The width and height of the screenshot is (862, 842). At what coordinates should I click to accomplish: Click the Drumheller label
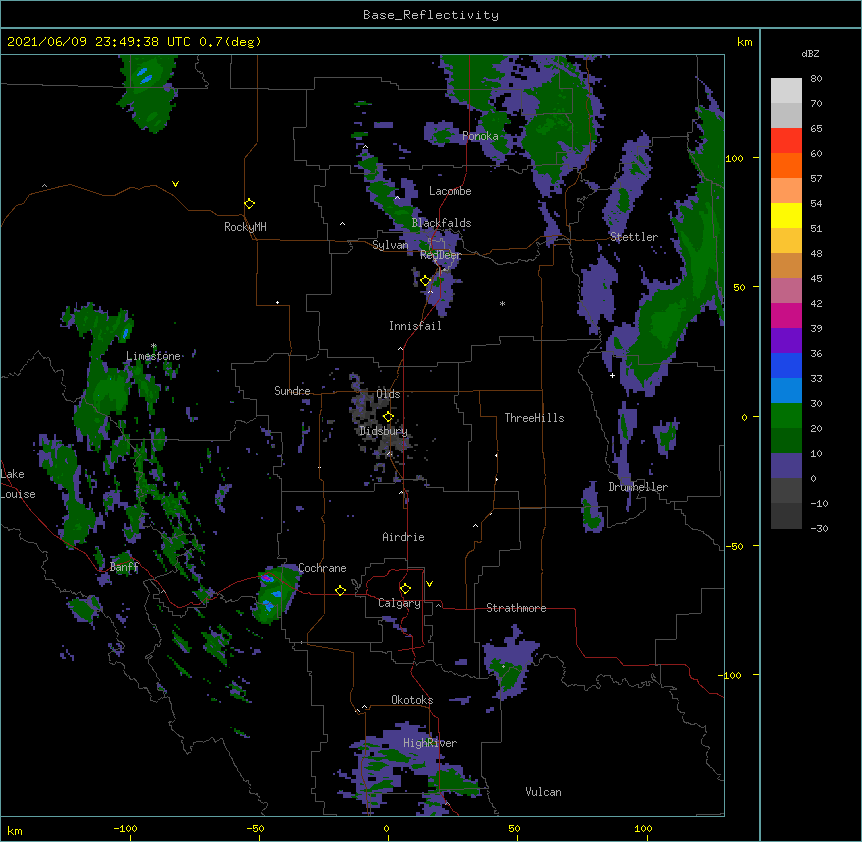(638, 487)
